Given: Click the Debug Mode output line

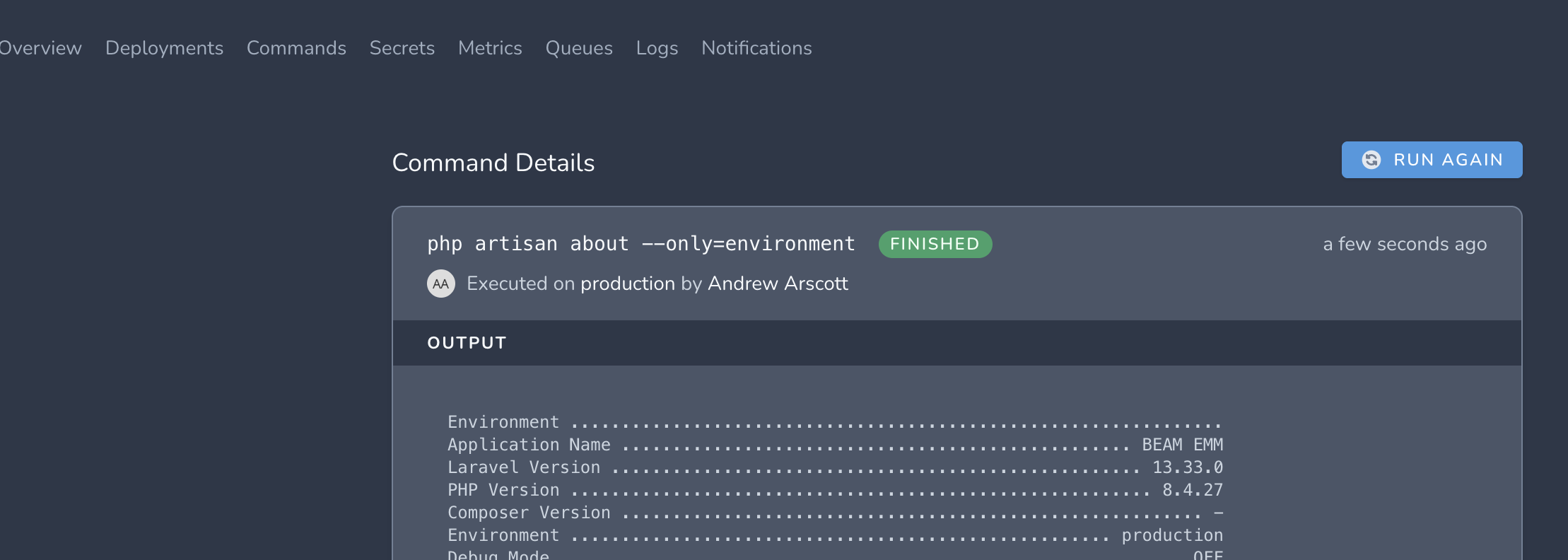Looking at the screenshot, I should pyautogui.click(x=836, y=554).
